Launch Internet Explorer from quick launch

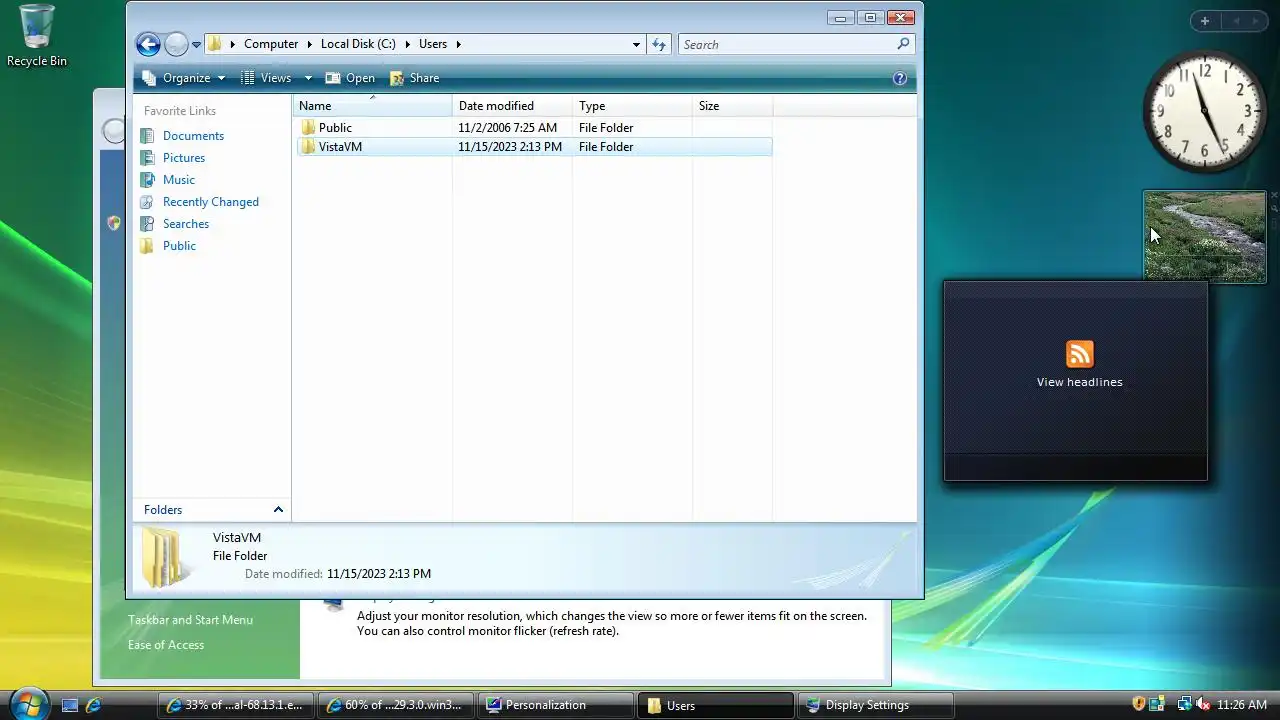click(93, 705)
